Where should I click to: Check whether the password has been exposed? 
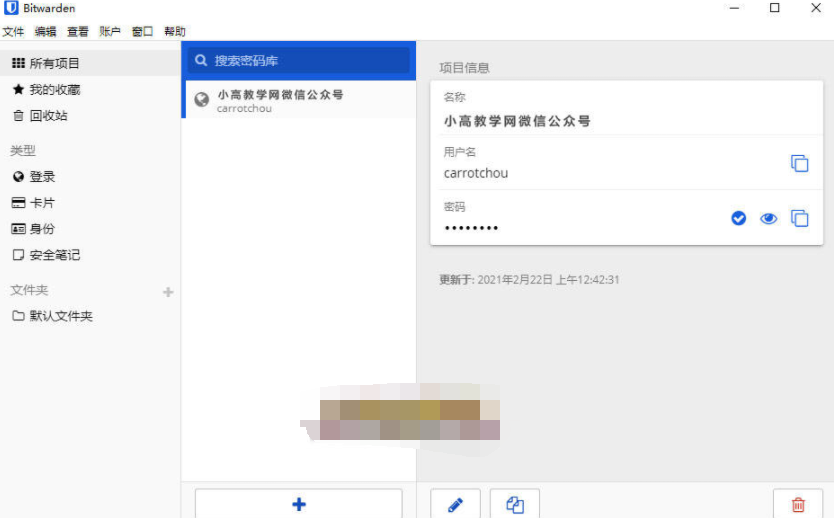[x=738, y=218]
